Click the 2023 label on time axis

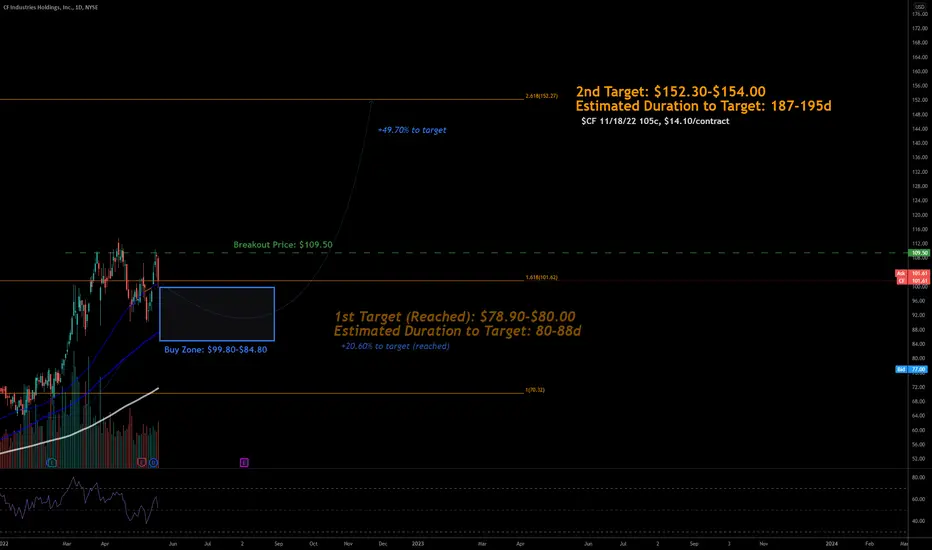(418, 543)
